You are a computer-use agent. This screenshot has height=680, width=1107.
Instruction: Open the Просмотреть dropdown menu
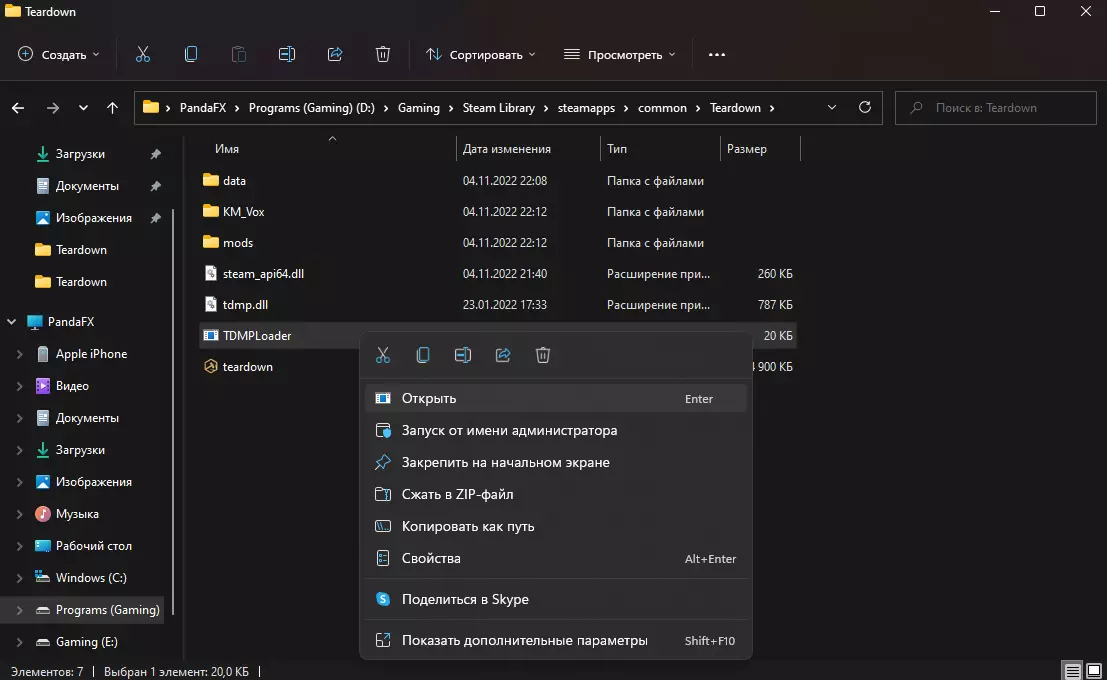point(619,54)
